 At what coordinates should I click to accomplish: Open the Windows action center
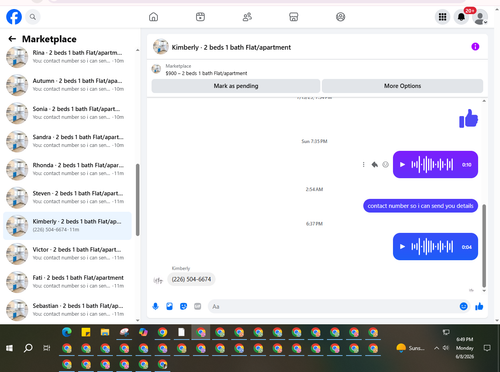[x=487, y=348]
